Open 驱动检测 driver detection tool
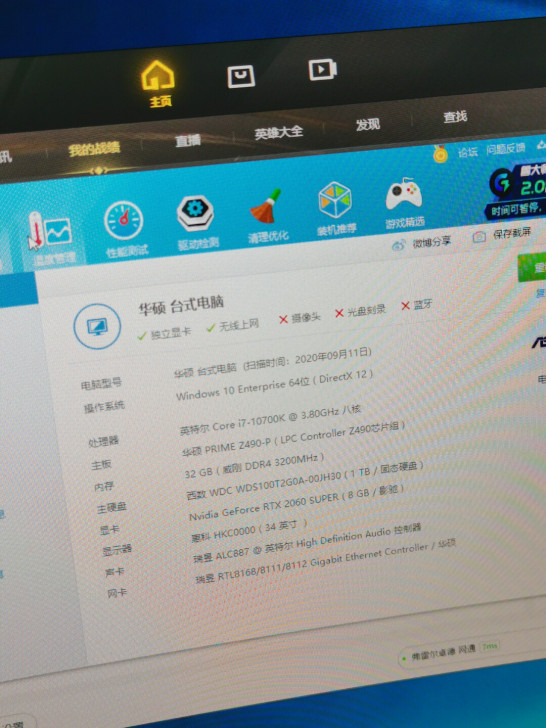Screen dimensions: 546x728 click(196, 223)
